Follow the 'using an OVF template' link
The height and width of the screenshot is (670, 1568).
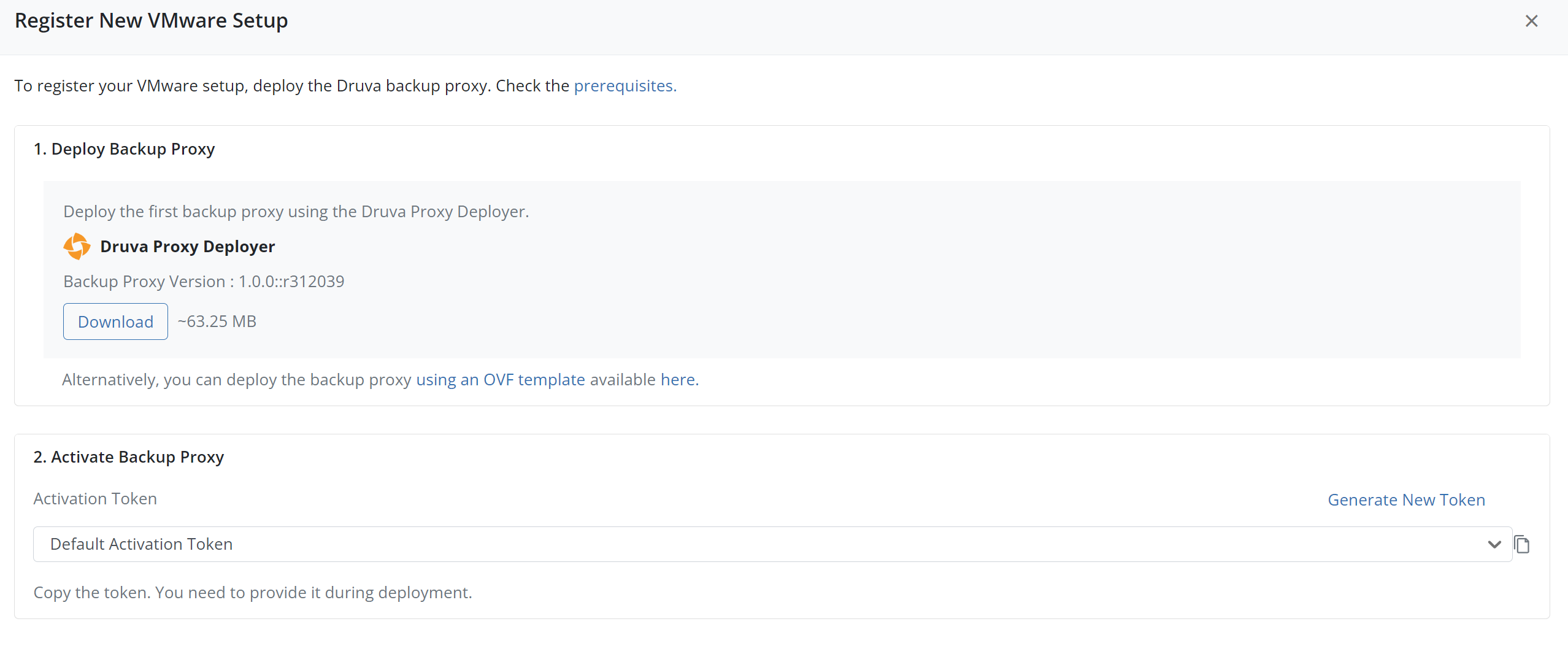[x=500, y=380]
